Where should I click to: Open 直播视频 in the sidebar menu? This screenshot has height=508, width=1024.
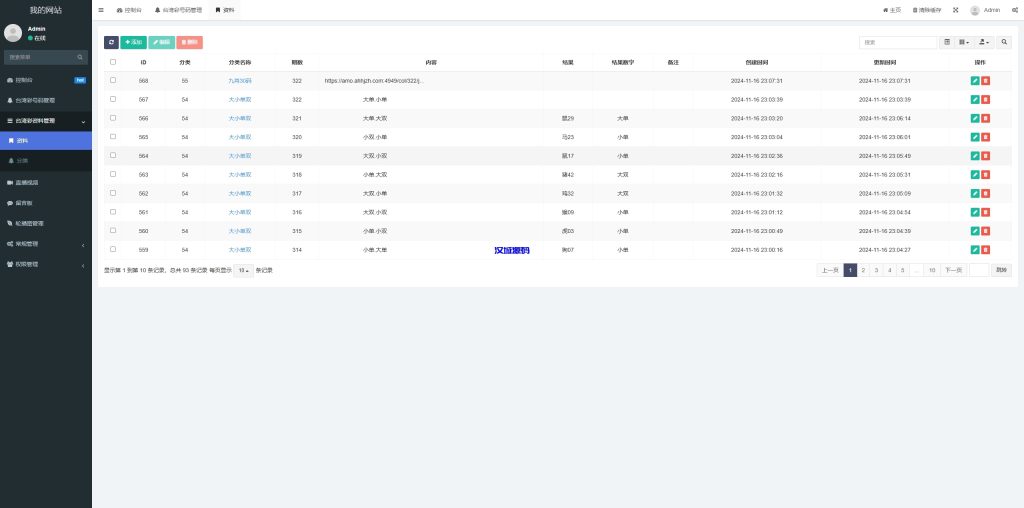[x=45, y=182]
